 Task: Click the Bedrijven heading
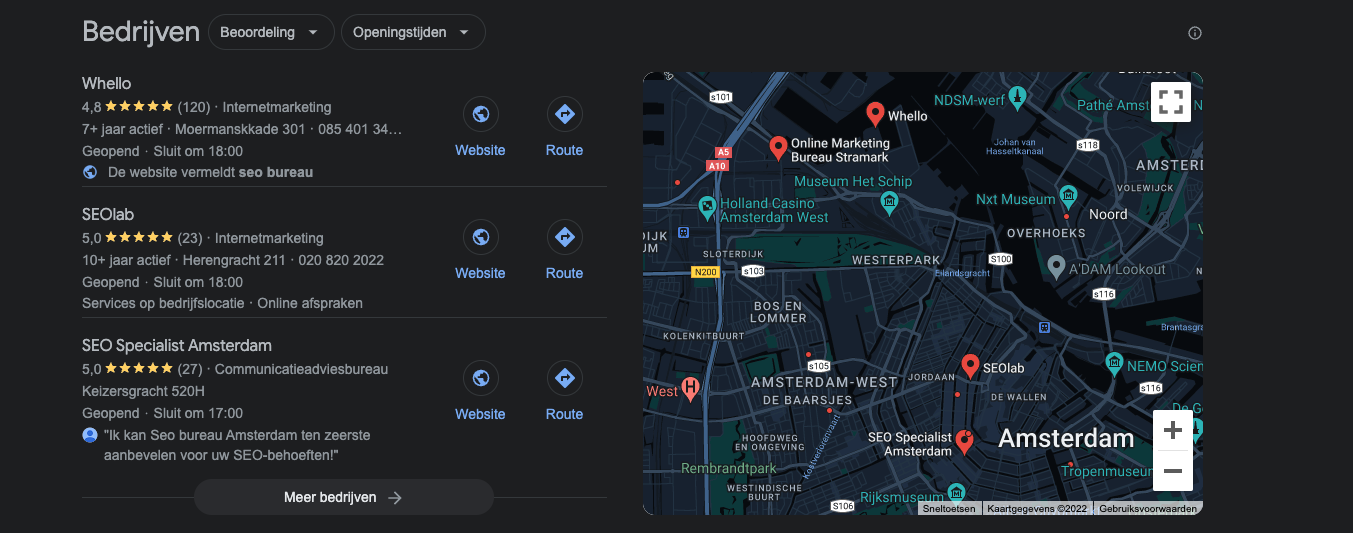(141, 32)
